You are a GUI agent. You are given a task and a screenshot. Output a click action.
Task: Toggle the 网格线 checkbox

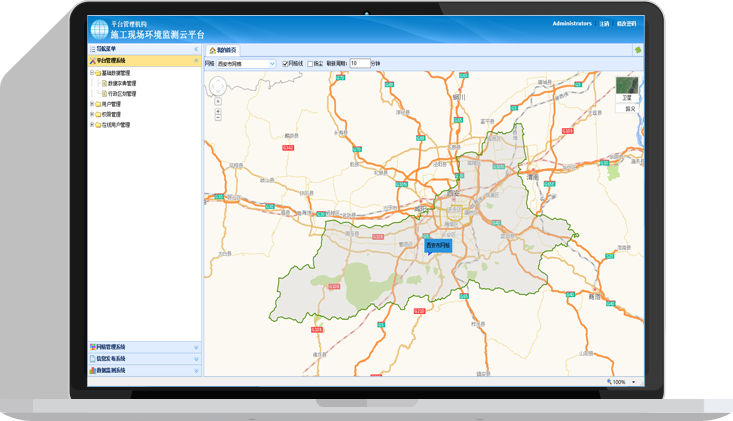285,64
